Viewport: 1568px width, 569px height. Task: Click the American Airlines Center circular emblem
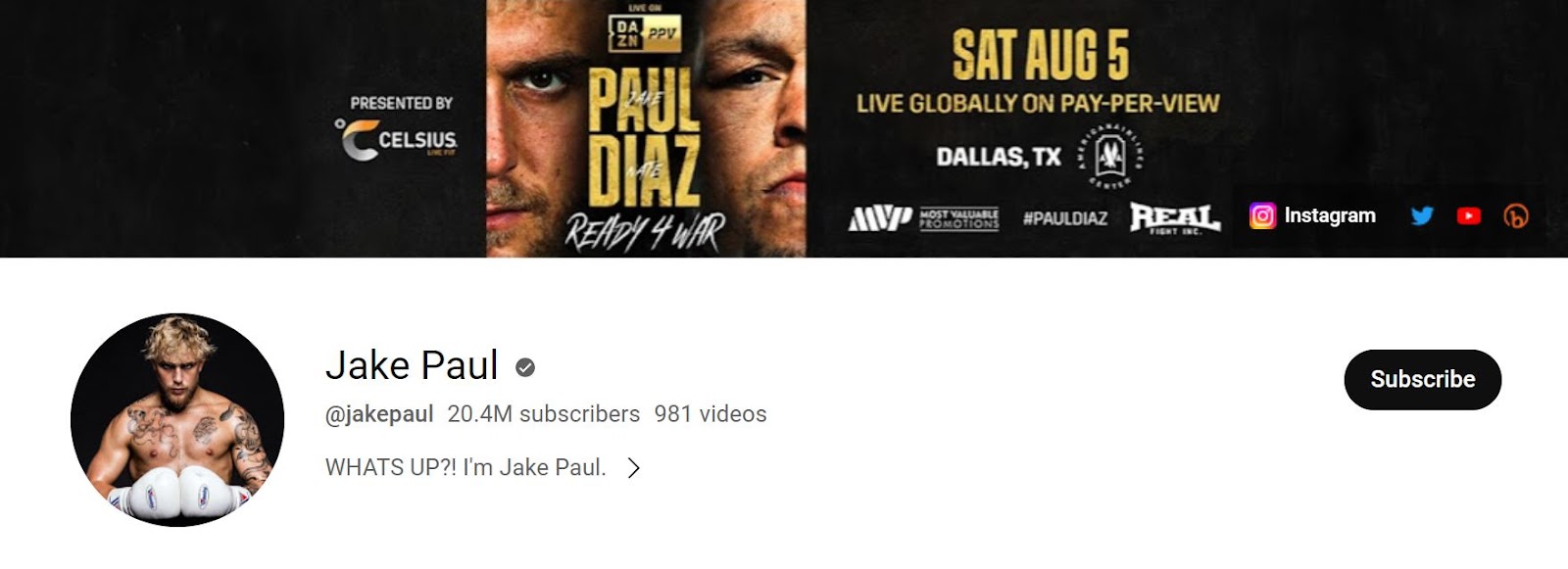(x=1110, y=156)
